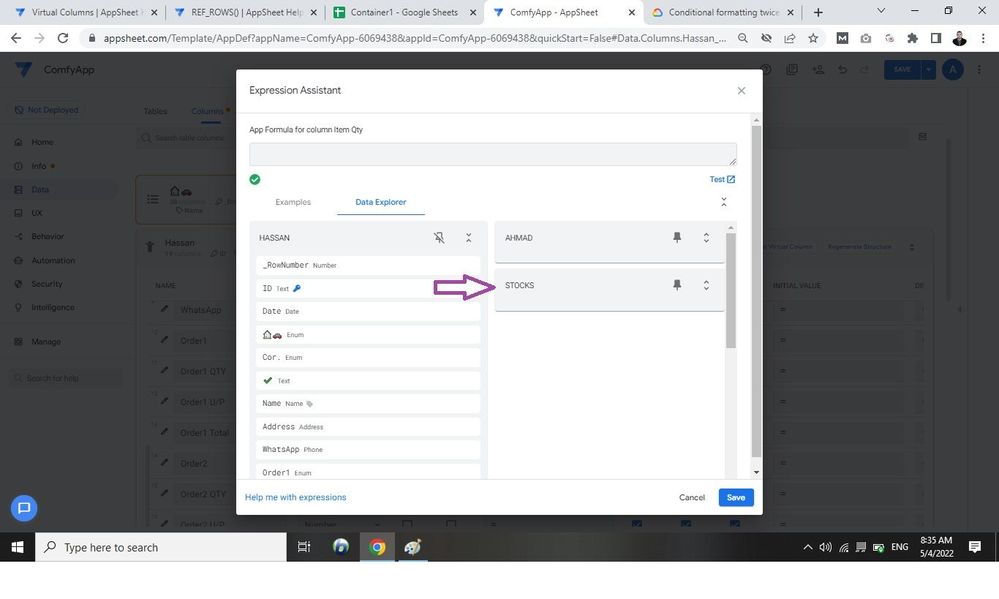The image size is (999, 599).
Task: Save the expression in the dialog
Action: [736, 497]
